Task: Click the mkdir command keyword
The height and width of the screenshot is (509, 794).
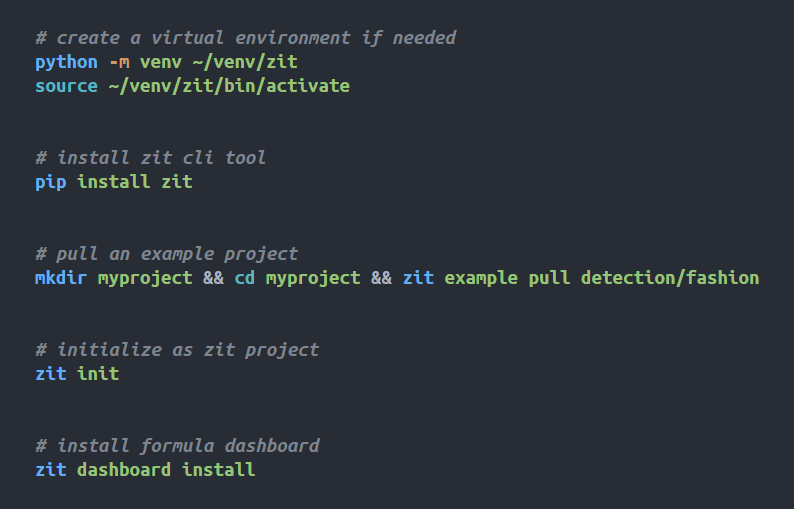Action: (x=61, y=278)
